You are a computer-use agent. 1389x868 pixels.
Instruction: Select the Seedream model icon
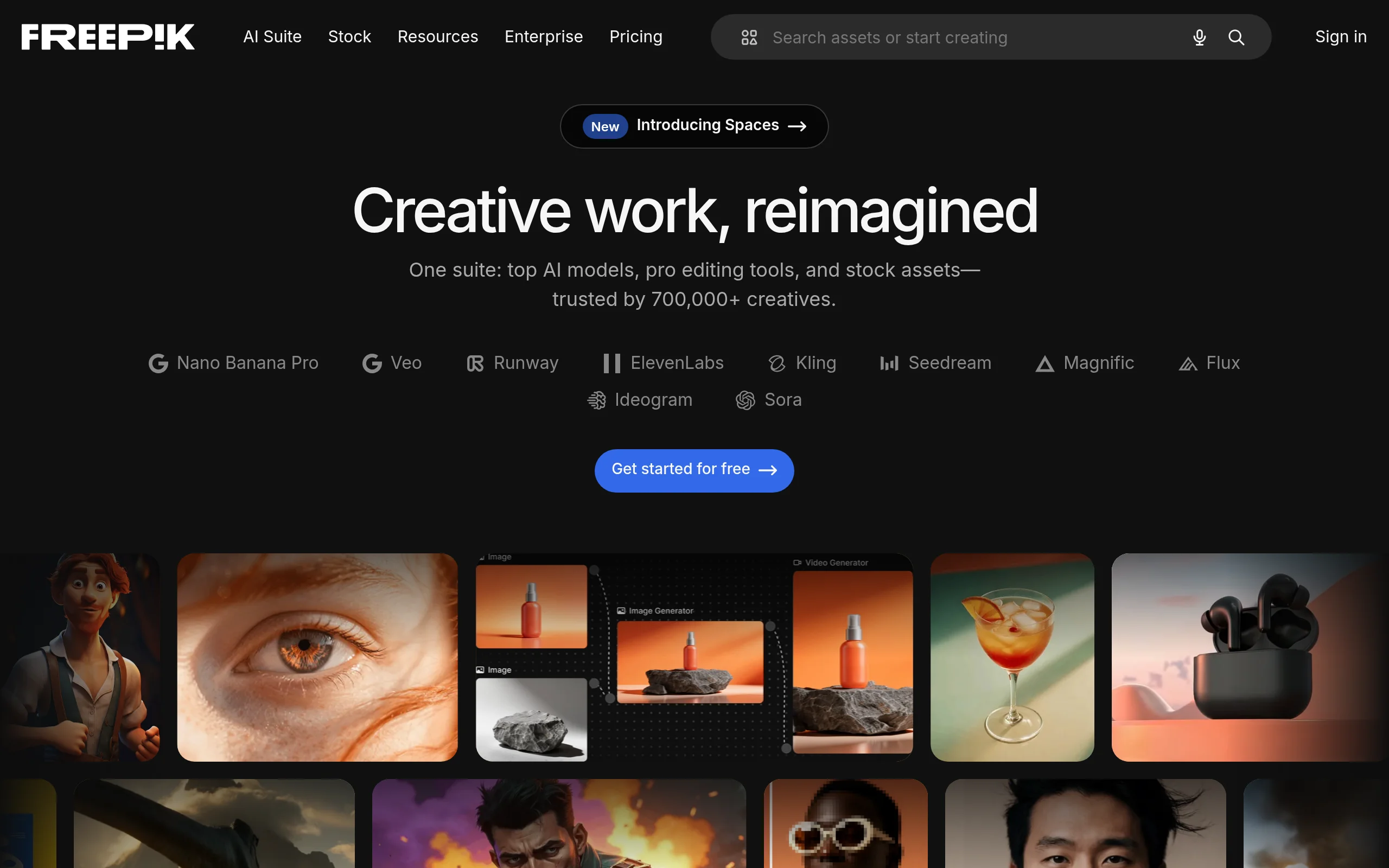tap(889, 363)
